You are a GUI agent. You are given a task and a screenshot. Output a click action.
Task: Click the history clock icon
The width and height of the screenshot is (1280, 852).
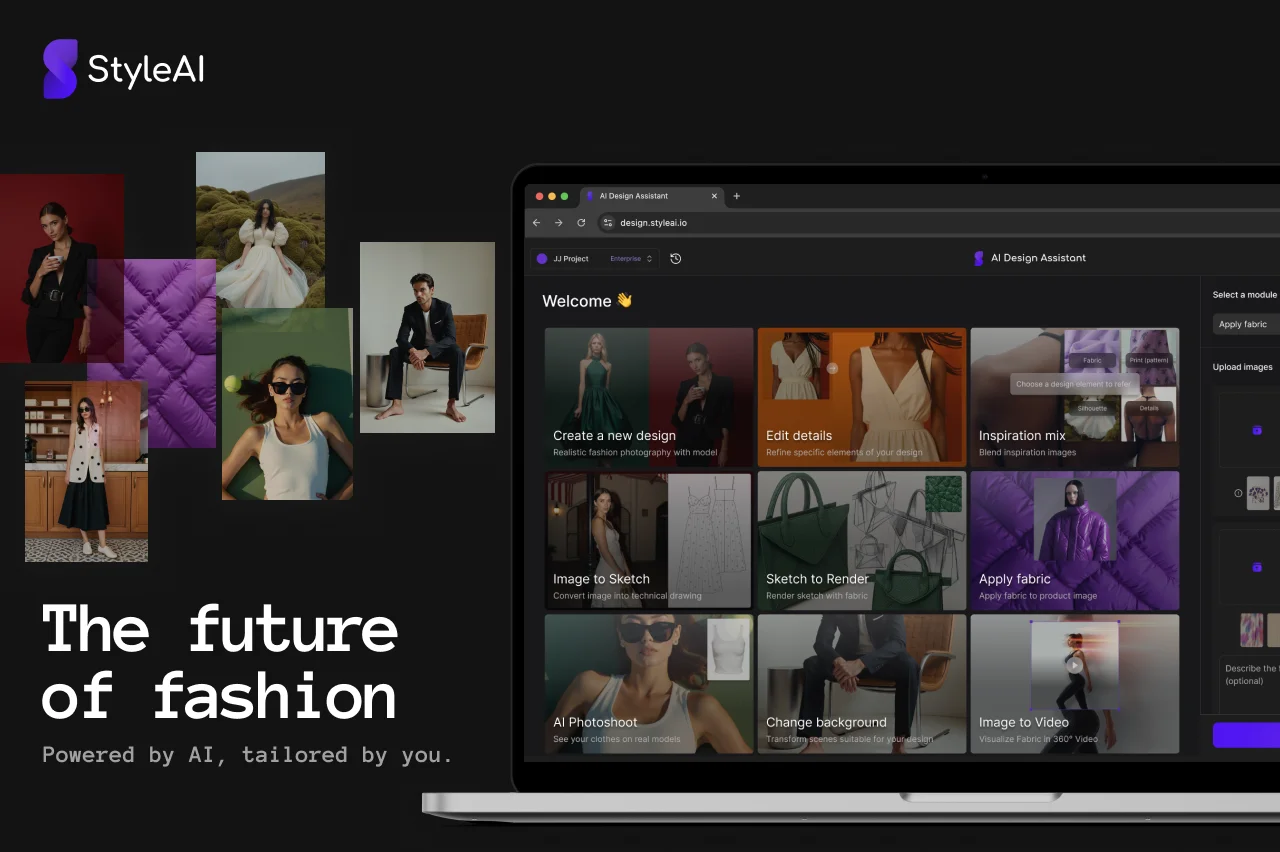(676, 259)
